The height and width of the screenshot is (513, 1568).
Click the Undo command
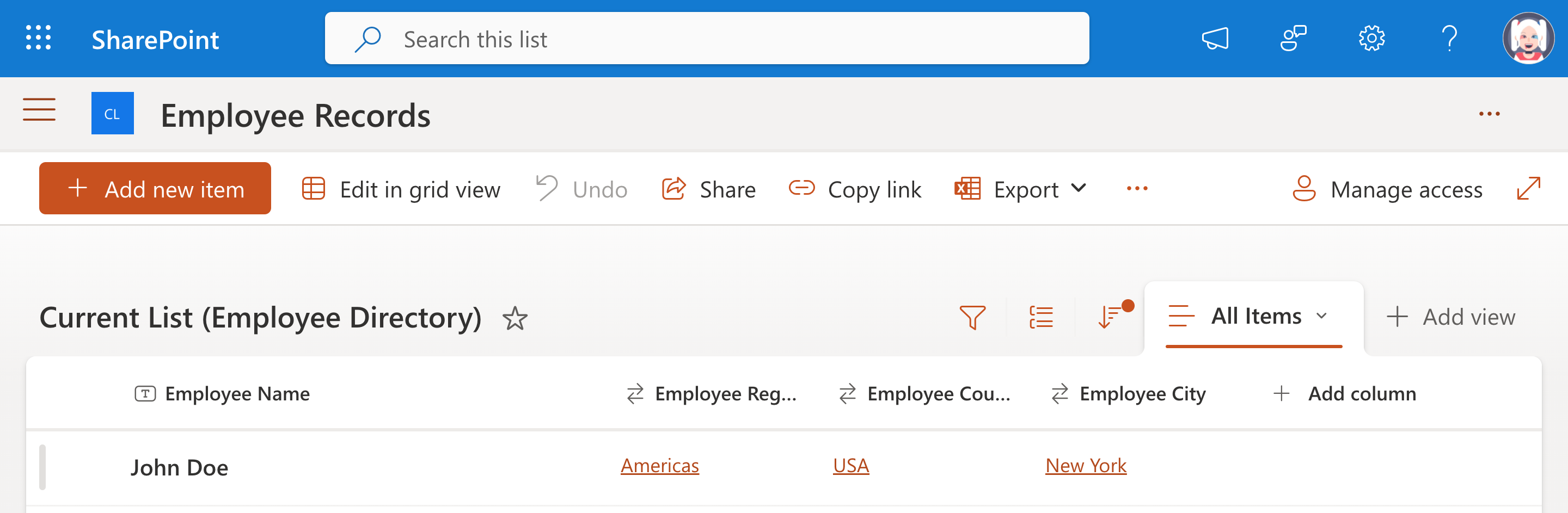point(581,189)
